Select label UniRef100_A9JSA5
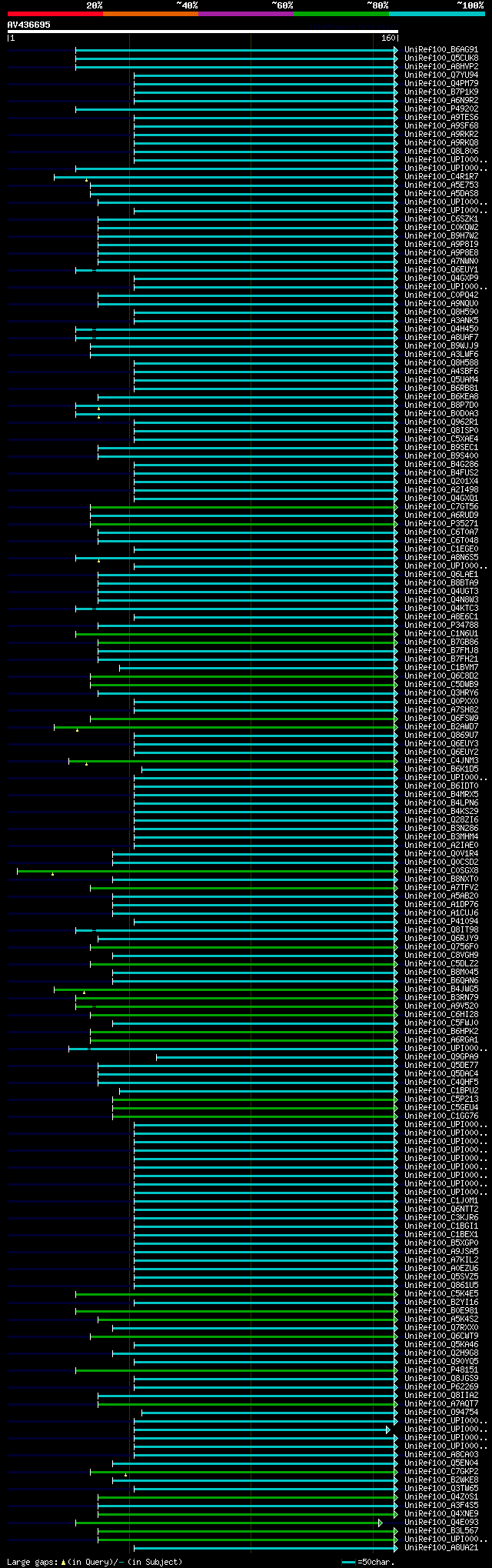Viewport: 492px width, 1568px height. tap(441, 1252)
